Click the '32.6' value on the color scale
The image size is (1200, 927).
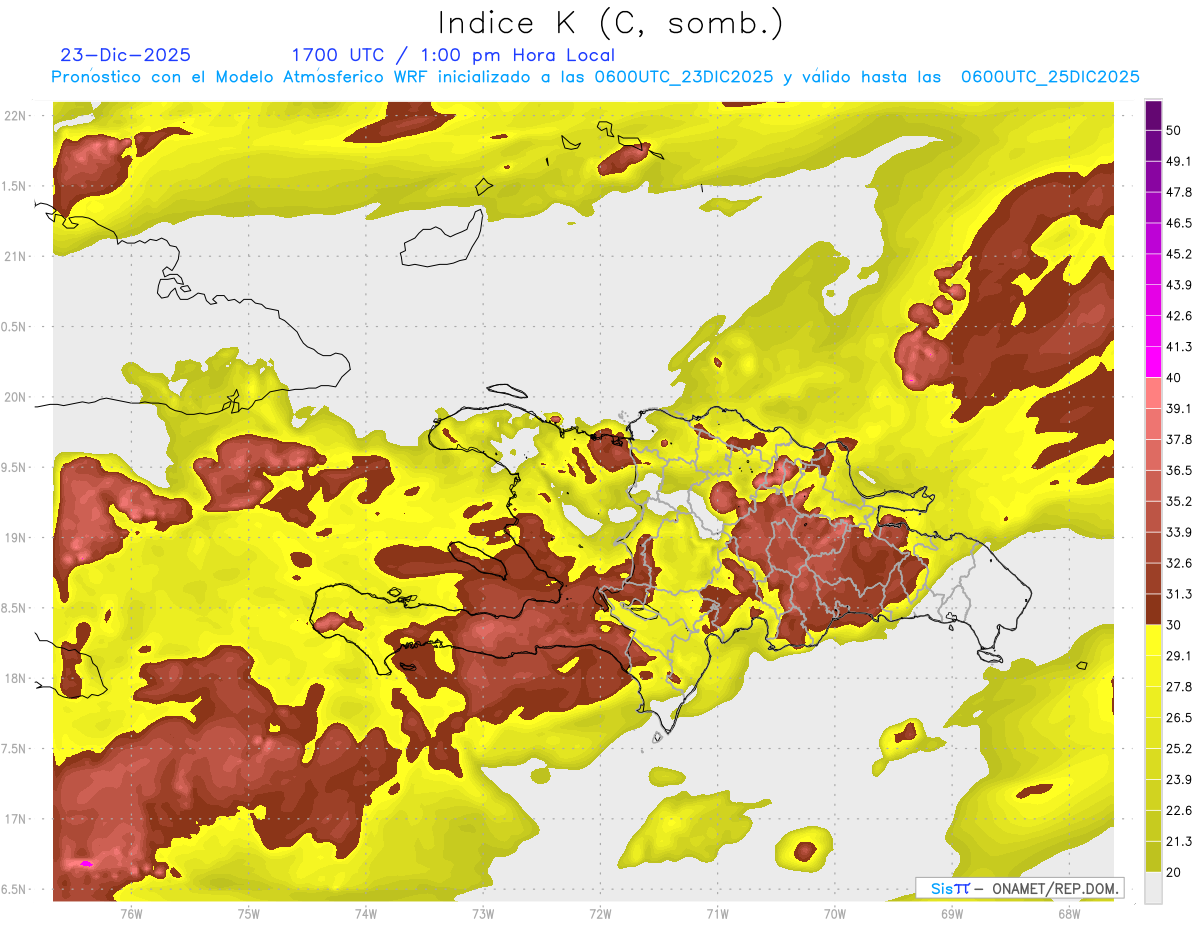point(1179,563)
